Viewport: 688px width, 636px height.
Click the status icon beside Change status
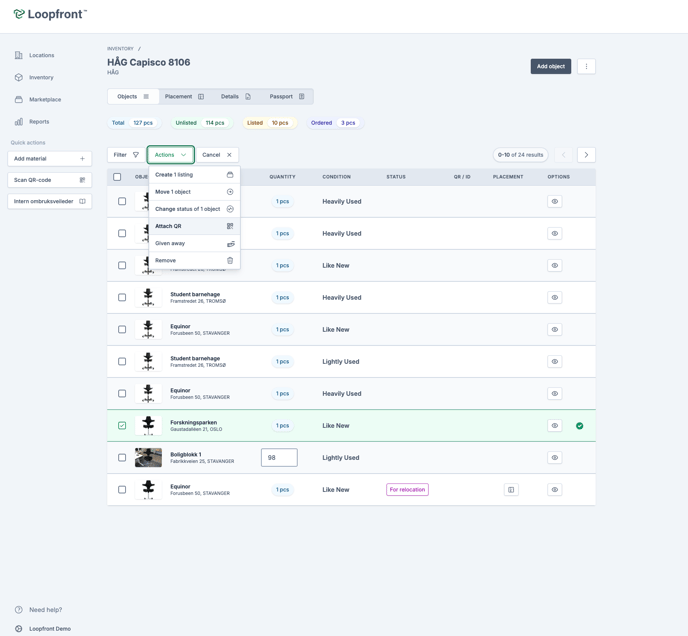click(x=230, y=209)
